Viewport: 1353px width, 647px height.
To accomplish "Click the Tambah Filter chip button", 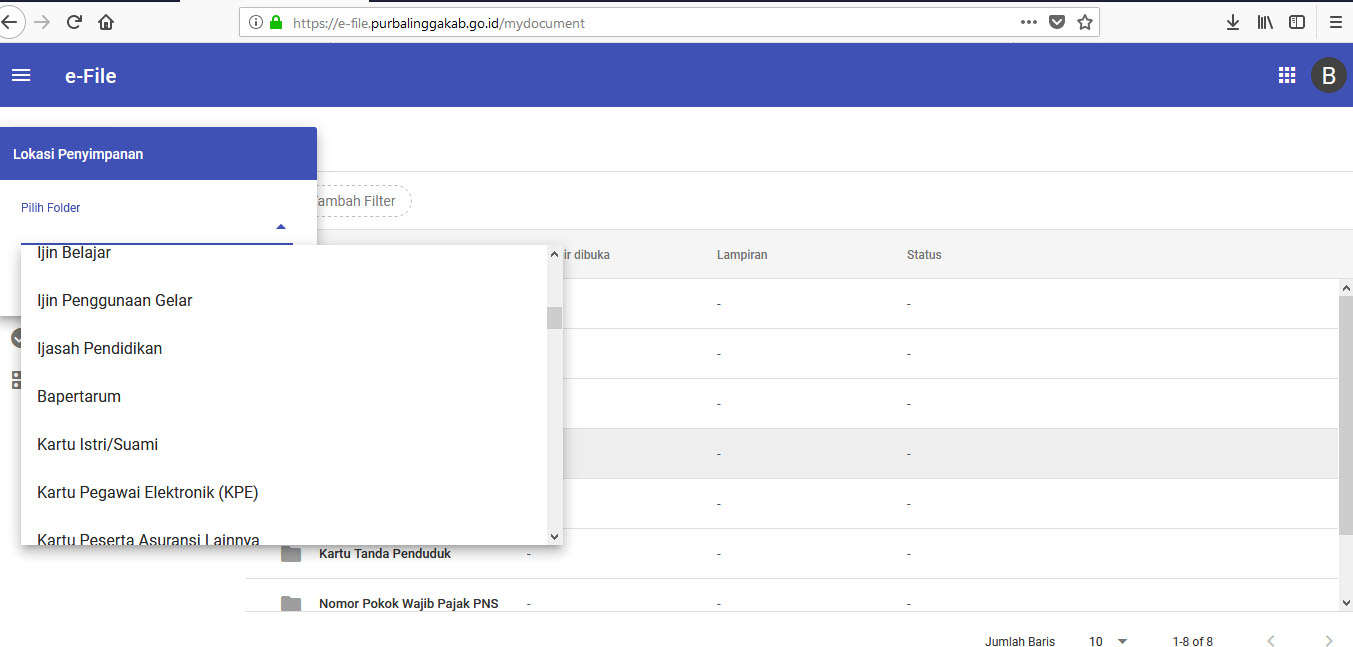I will [362, 201].
